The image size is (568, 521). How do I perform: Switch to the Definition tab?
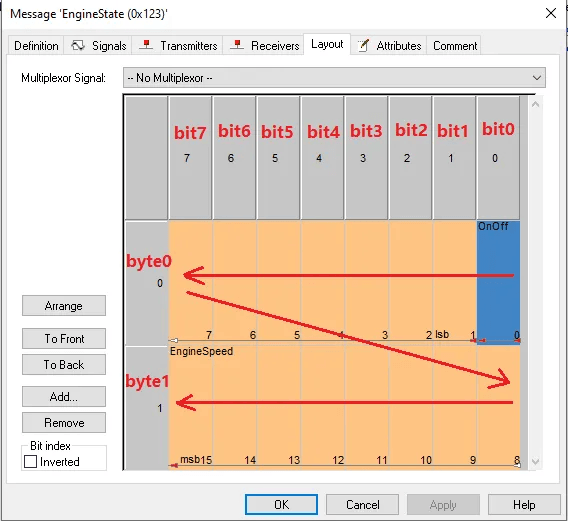pos(36,46)
